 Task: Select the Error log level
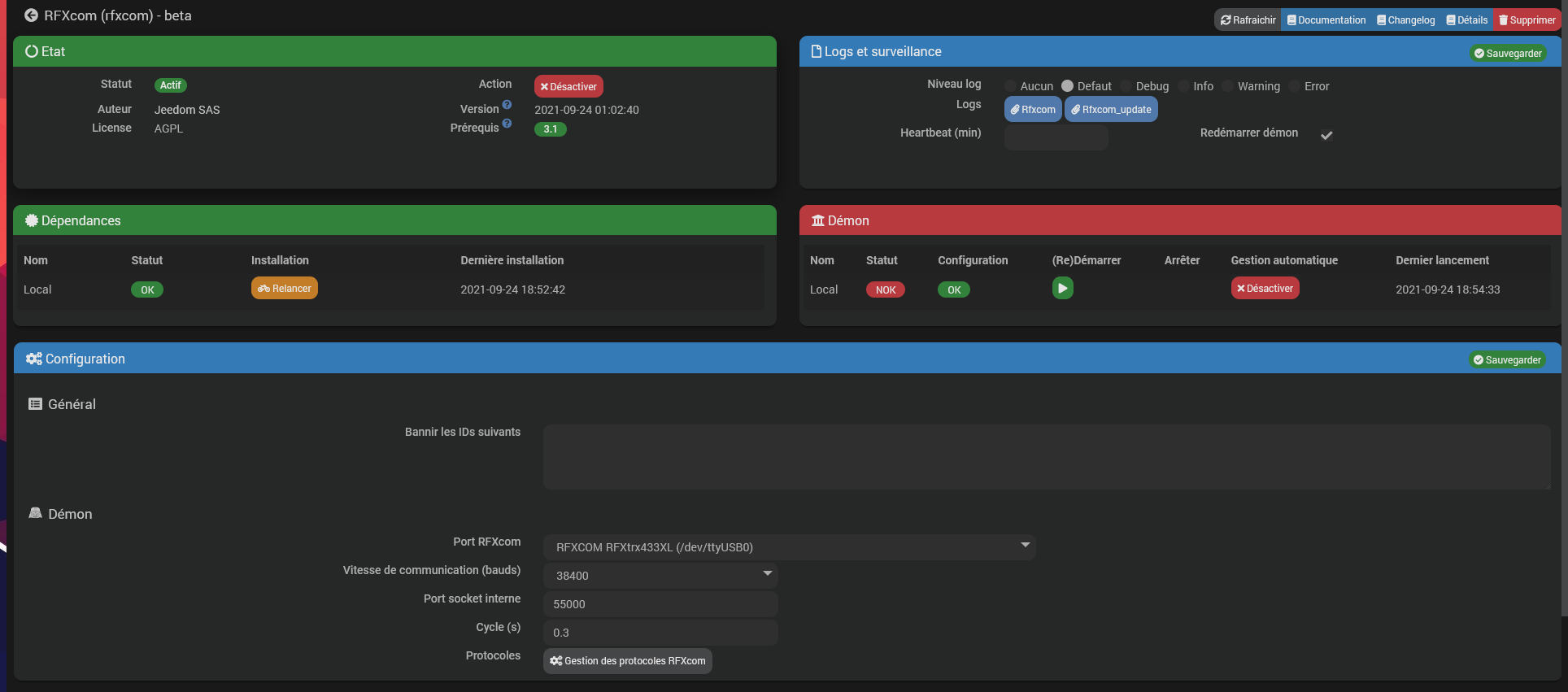[1295, 86]
